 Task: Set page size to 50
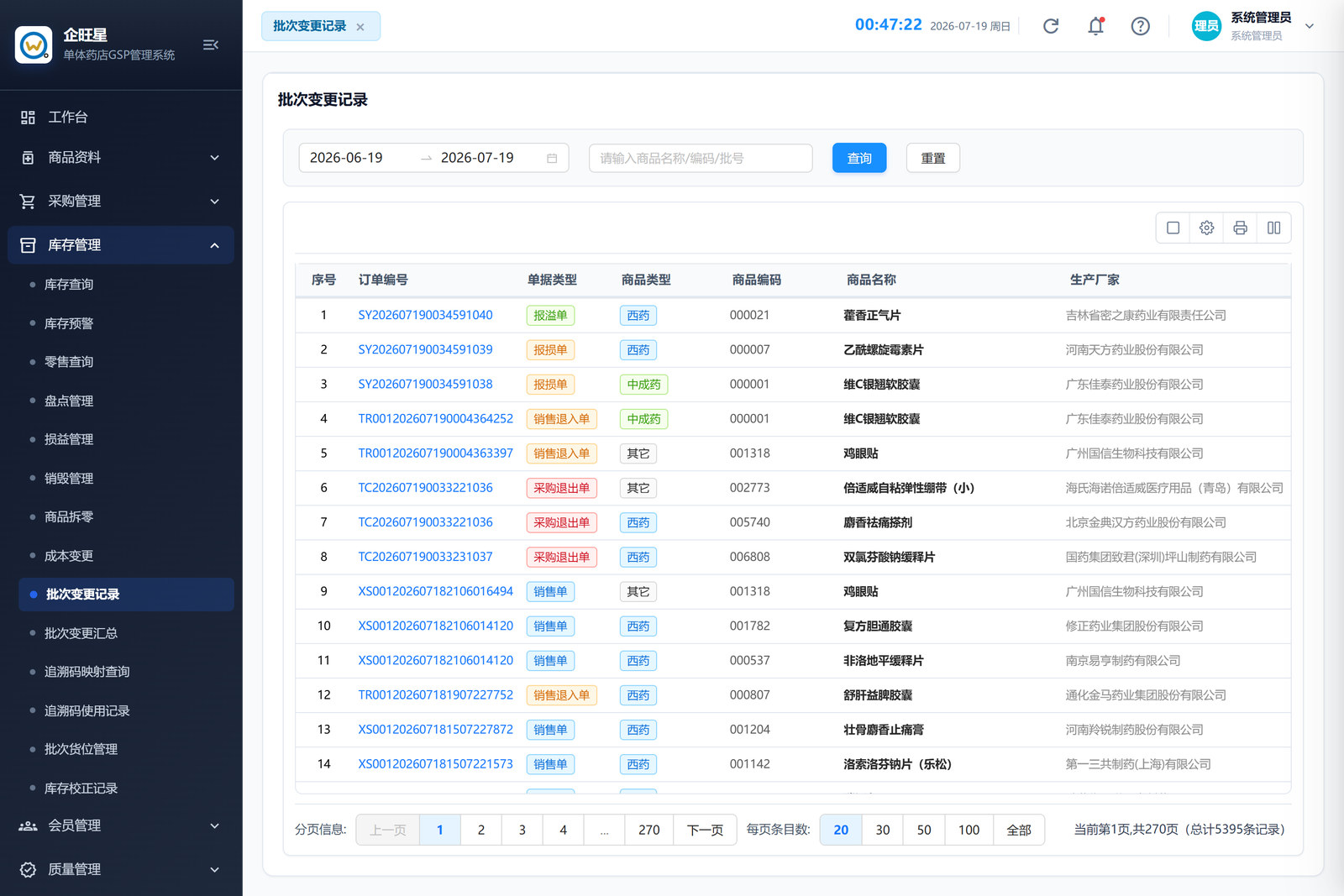tap(924, 830)
